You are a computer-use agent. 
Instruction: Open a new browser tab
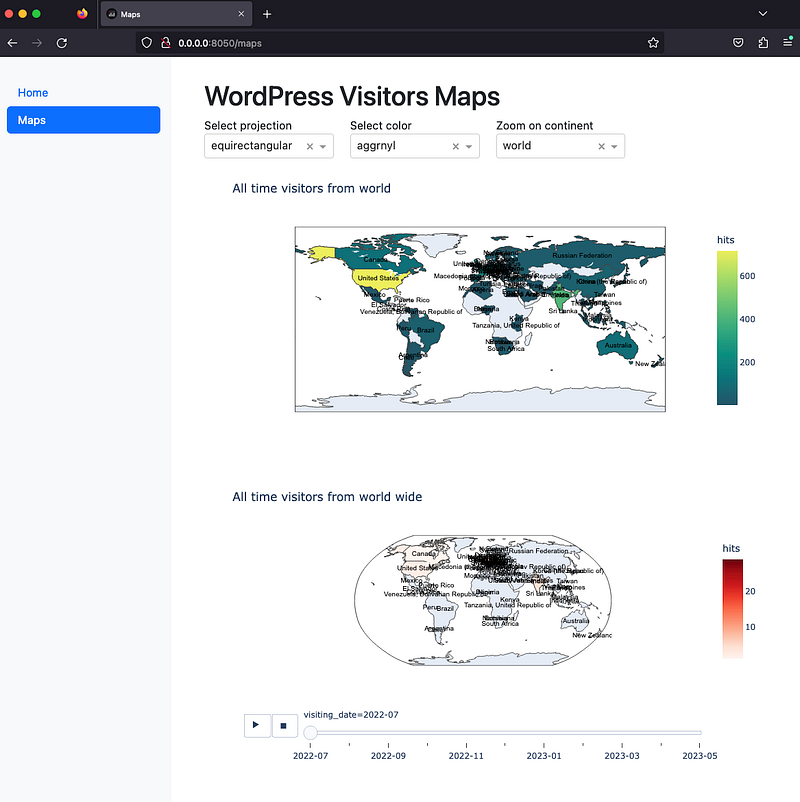click(267, 14)
